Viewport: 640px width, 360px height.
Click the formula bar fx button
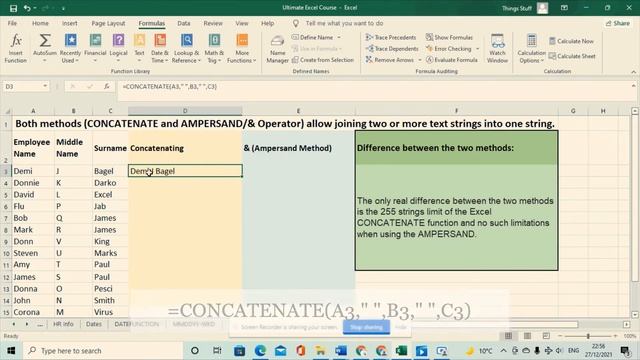click(x=107, y=86)
